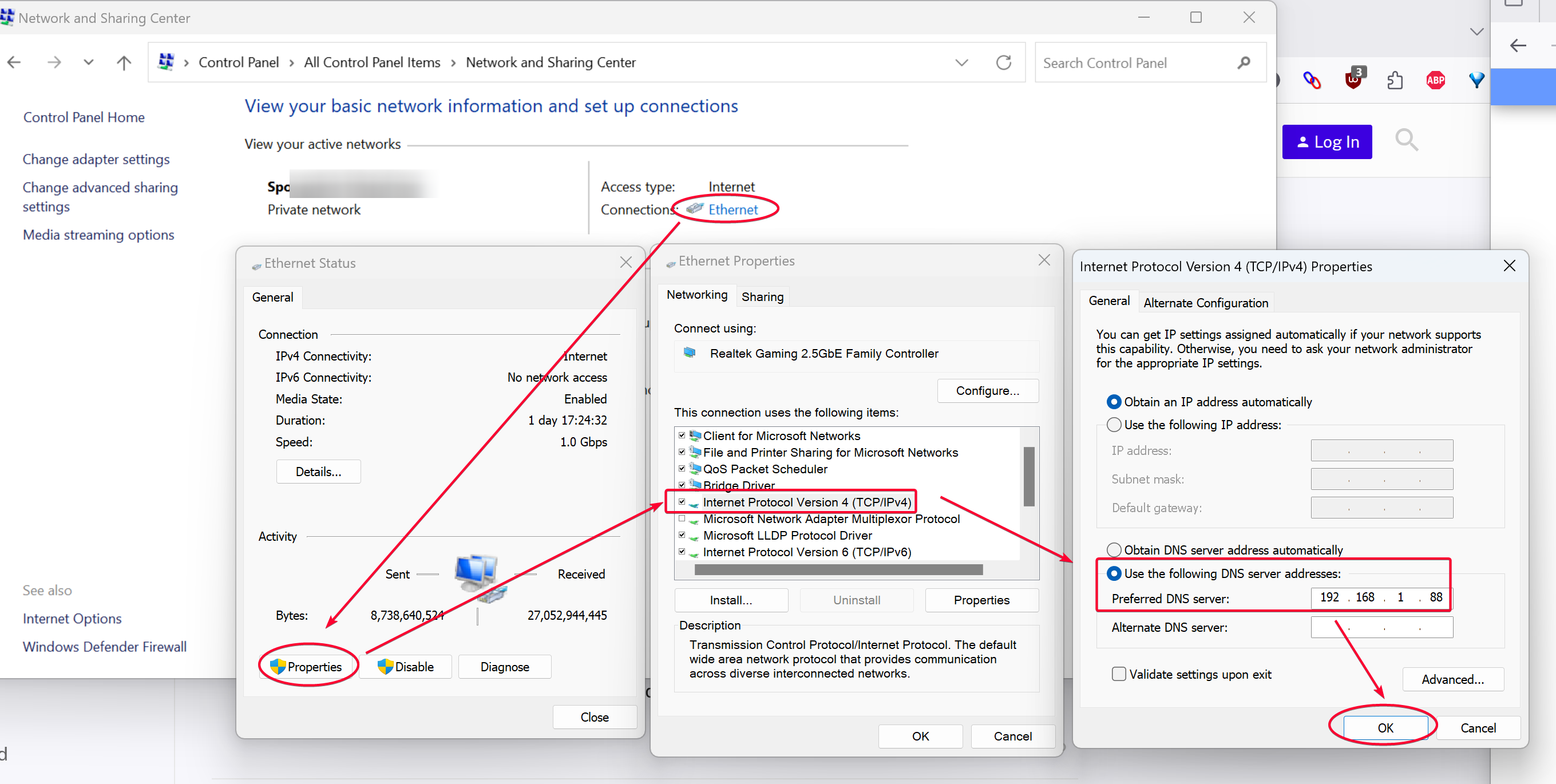Click the Configure button

click(x=988, y=391)
